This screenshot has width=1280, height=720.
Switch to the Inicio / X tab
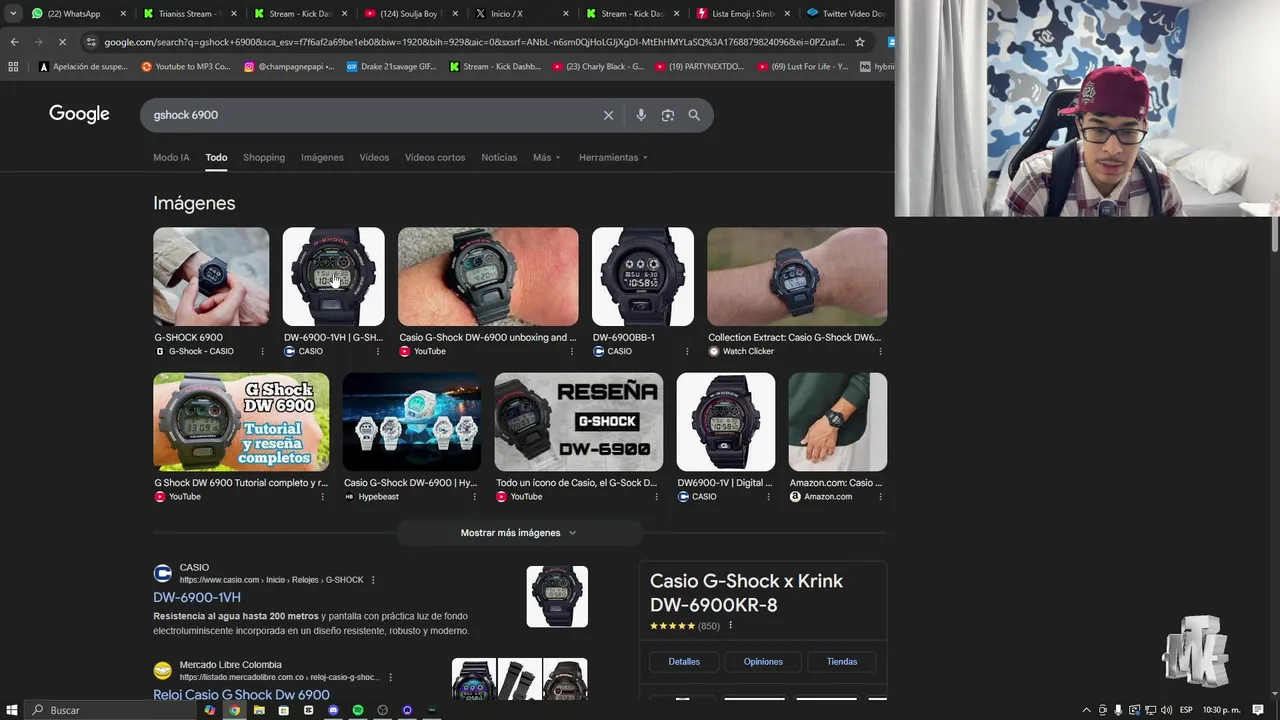coord(506,14)
